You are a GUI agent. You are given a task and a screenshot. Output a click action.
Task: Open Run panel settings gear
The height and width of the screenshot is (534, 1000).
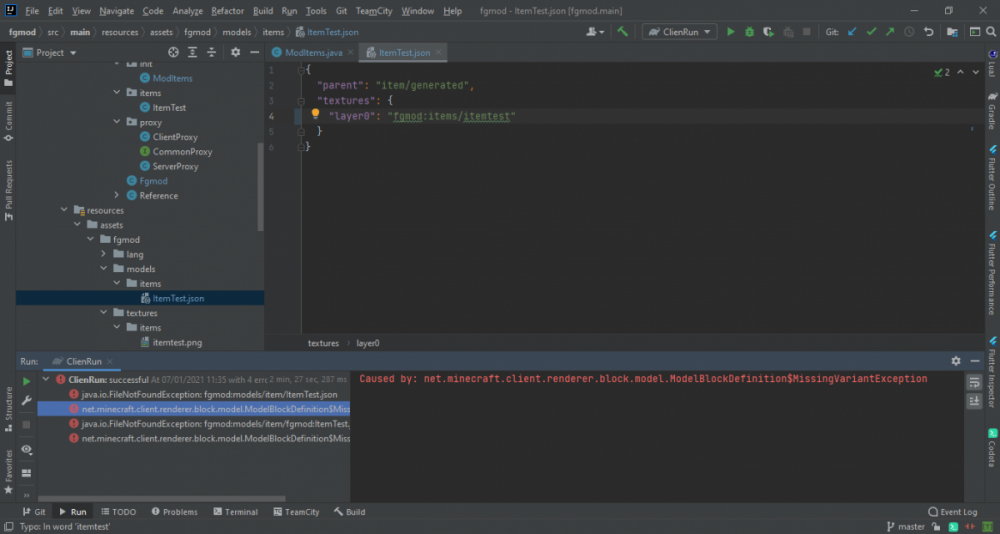(956, 360)
